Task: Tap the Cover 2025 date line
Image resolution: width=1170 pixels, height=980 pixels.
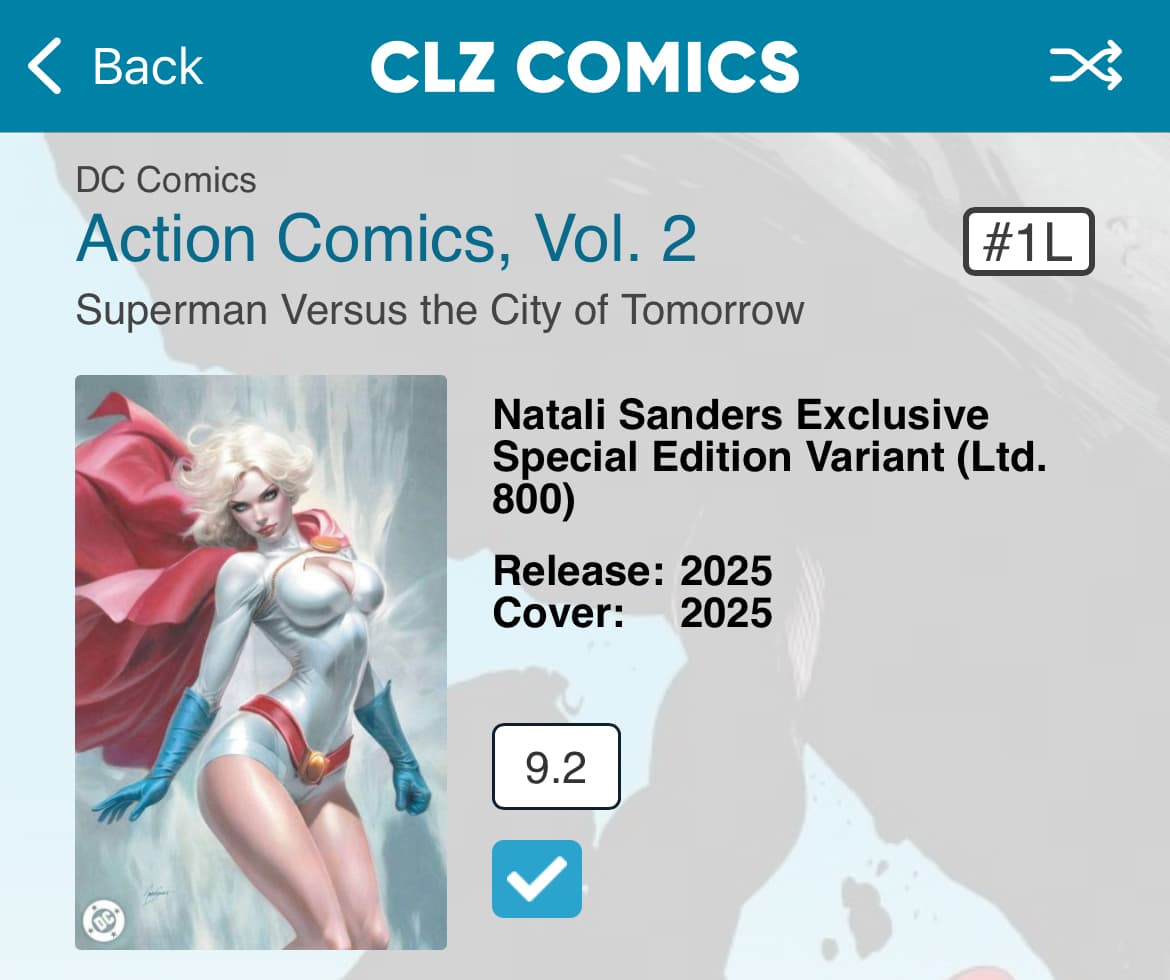Action: 632,614
